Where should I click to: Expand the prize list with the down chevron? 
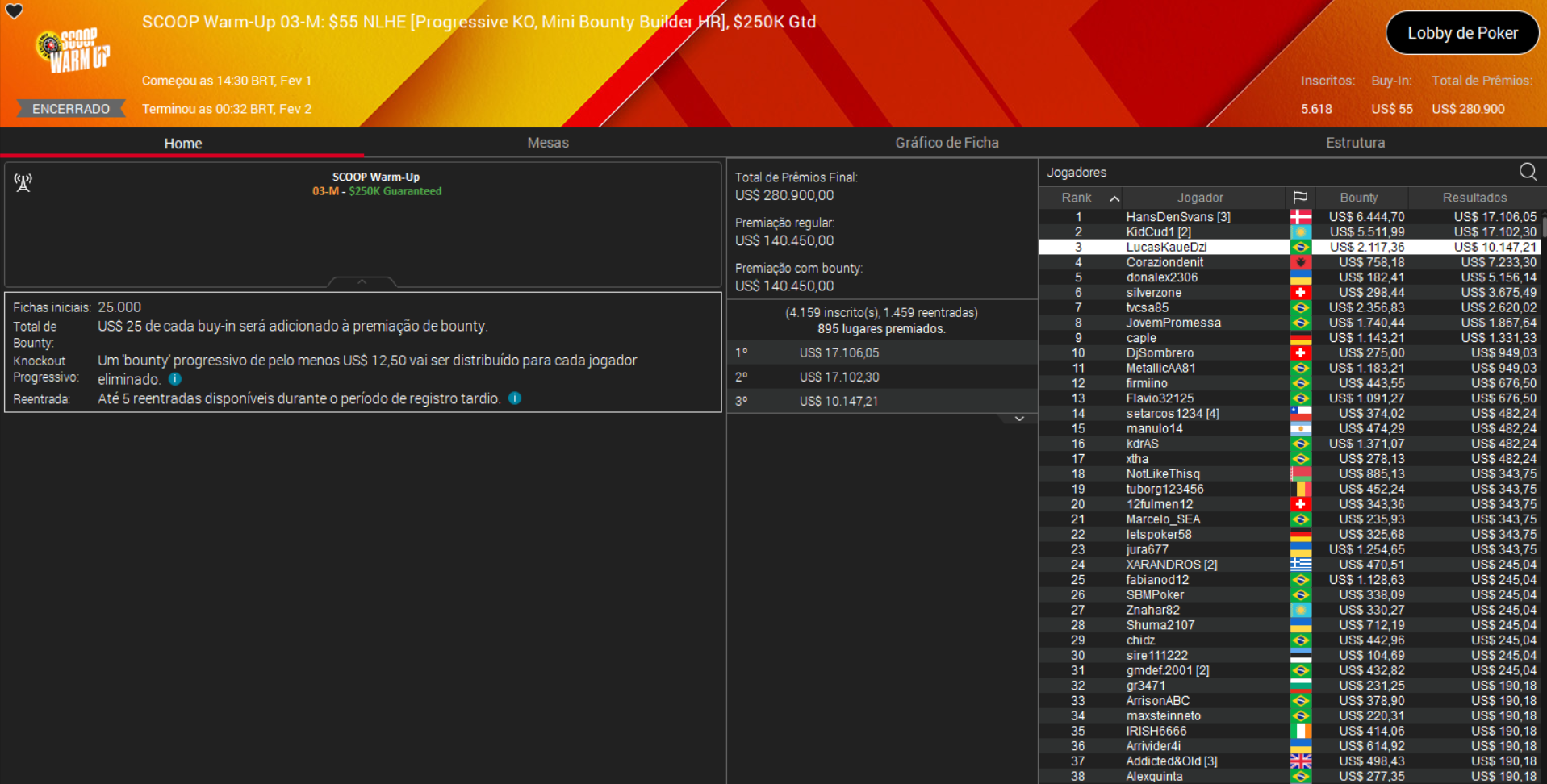1019,418
